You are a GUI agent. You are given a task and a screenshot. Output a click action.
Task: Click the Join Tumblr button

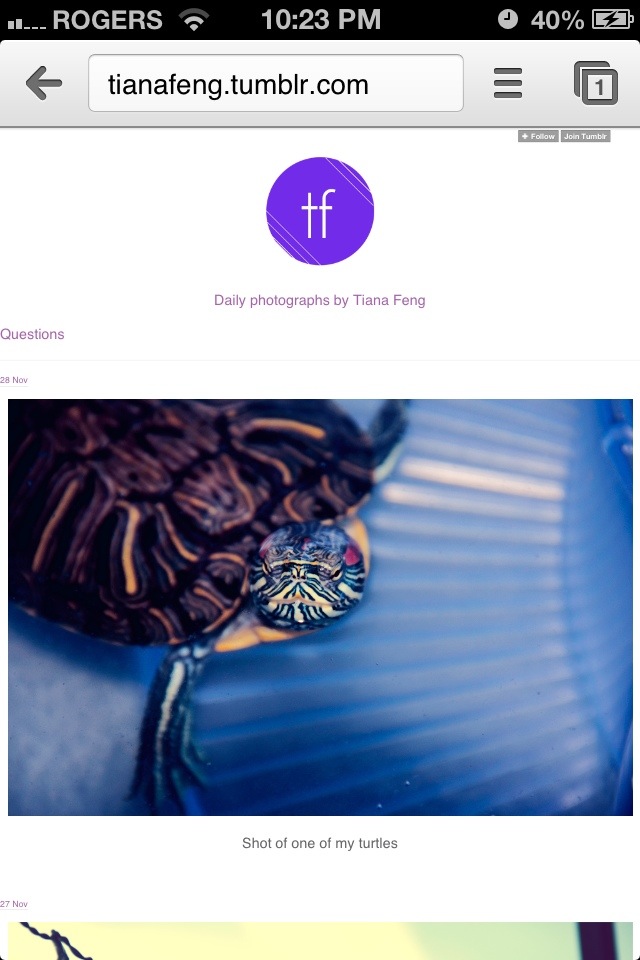585,136
